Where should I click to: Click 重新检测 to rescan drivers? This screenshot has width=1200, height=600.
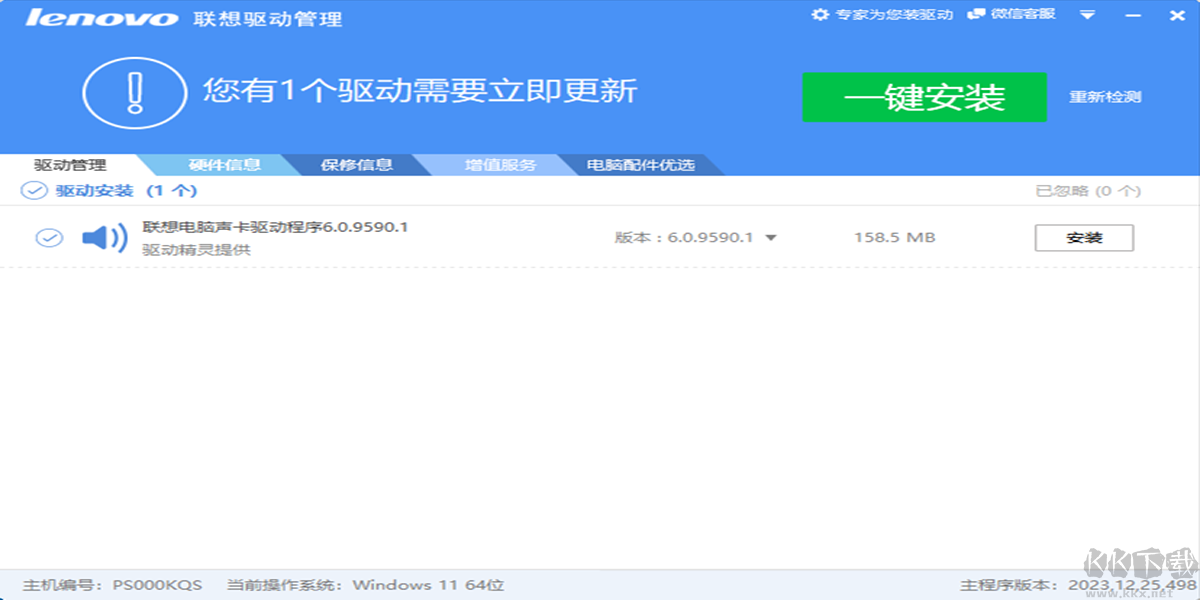tap(1105, 97)
